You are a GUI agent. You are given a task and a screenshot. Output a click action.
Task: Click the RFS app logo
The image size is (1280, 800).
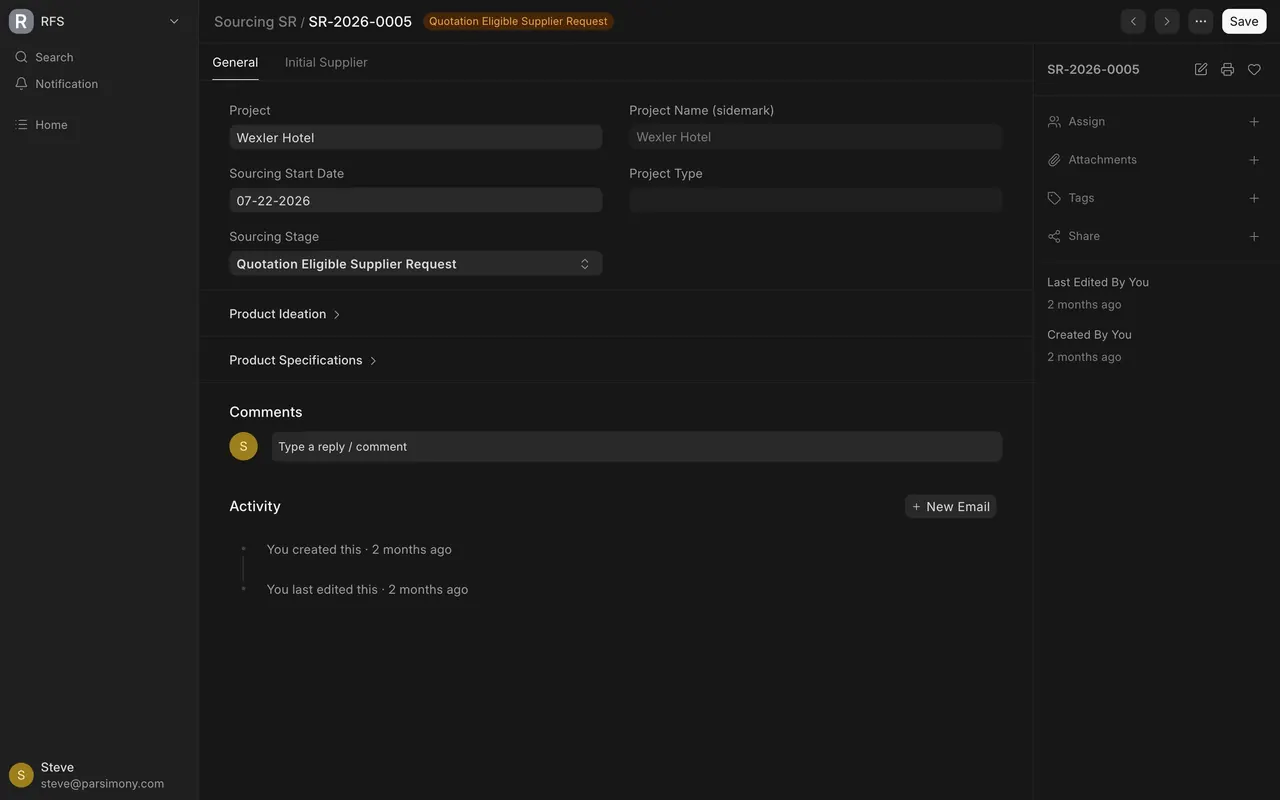click(x=21, y=21)
